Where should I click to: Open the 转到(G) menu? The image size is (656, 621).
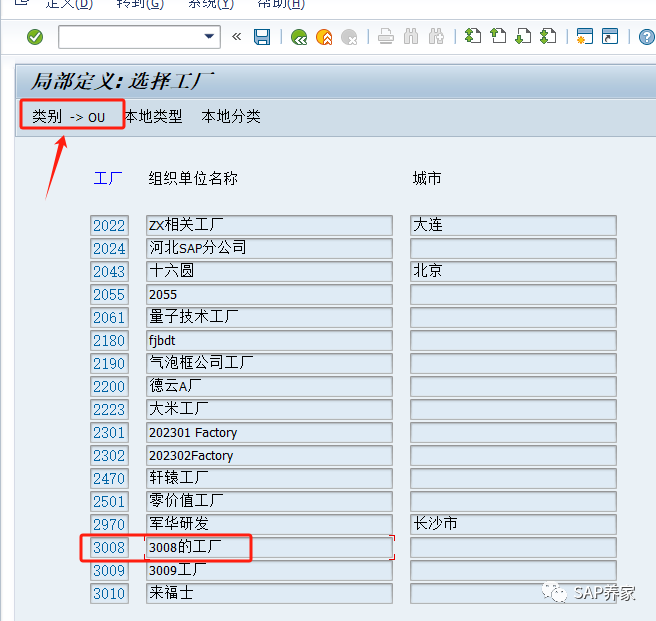[x=140, y=4]
